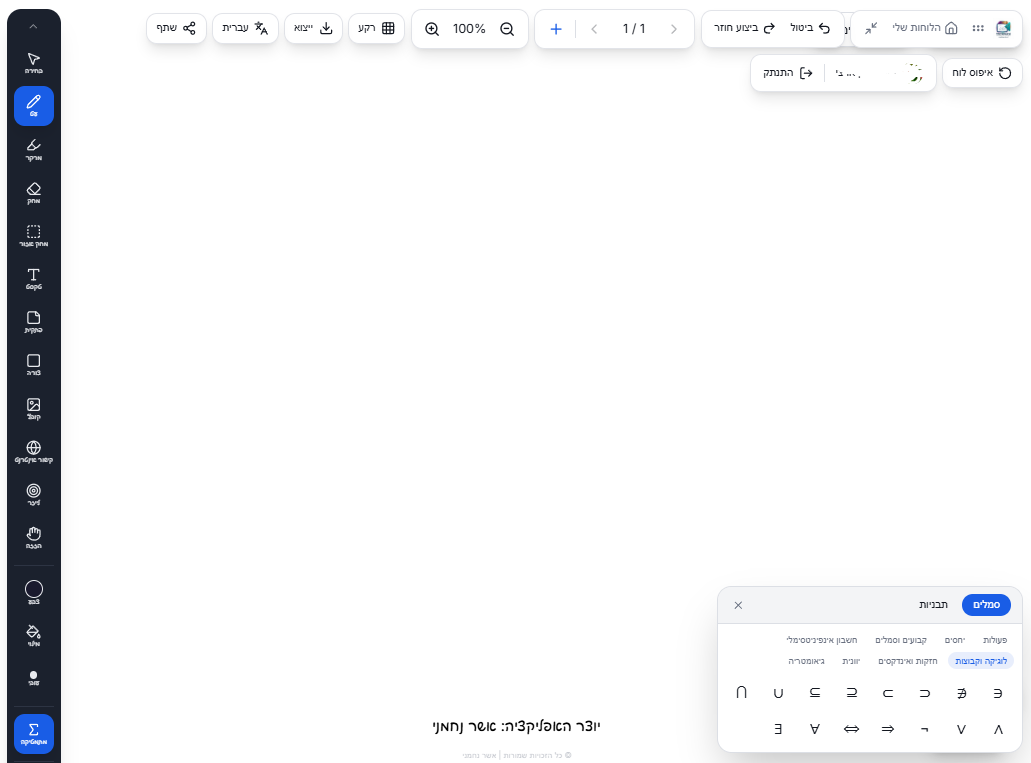Activate the hand pan tool
The width and height of the screenshot is (1031, 763).
(33, 537)
